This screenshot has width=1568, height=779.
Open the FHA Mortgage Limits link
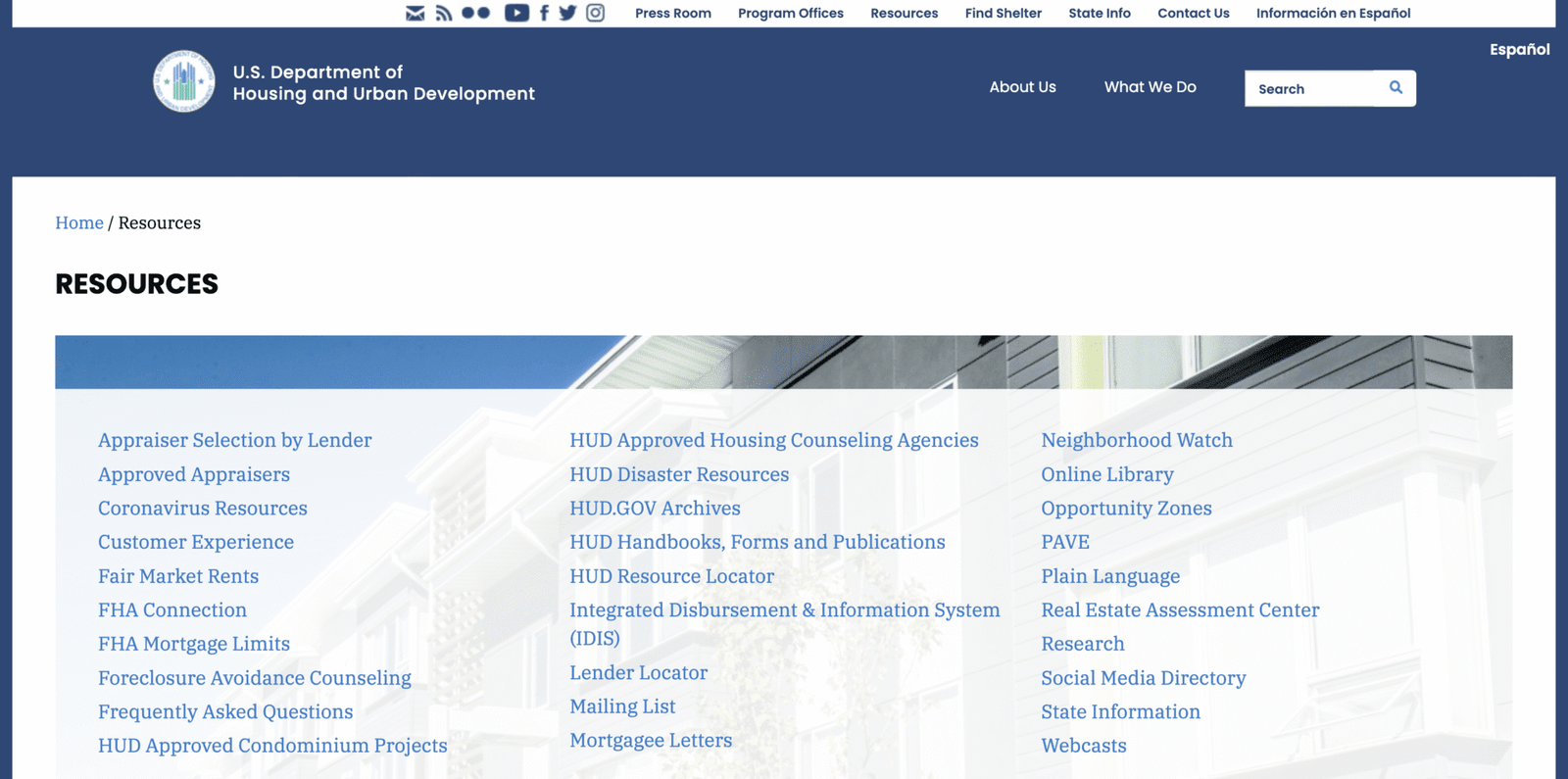pyautogui.click(x=194, y=644)
